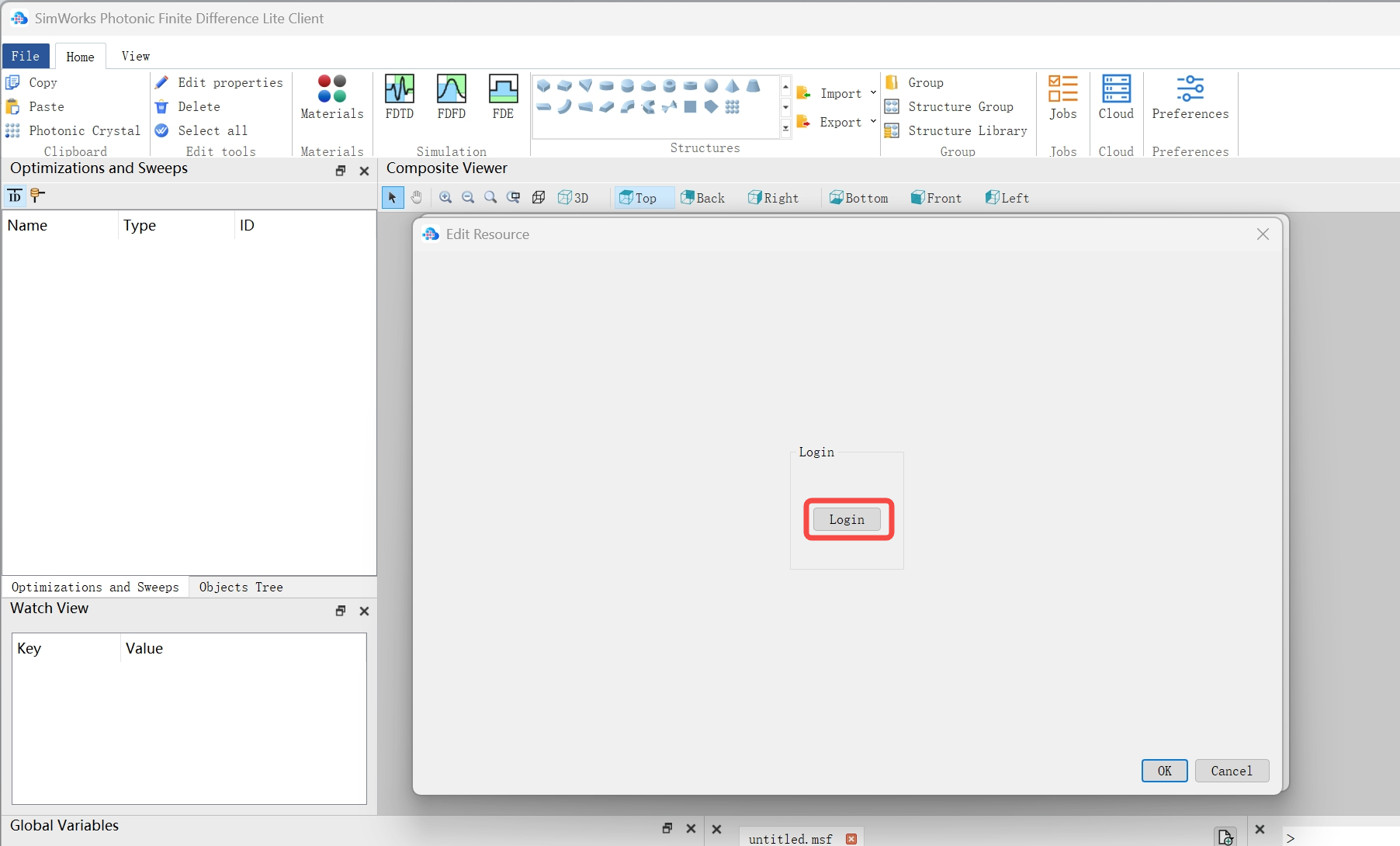Click the Name column header
Viewport: 1400px width, 846px height.
pyautogui.click(x=61, y=225)
